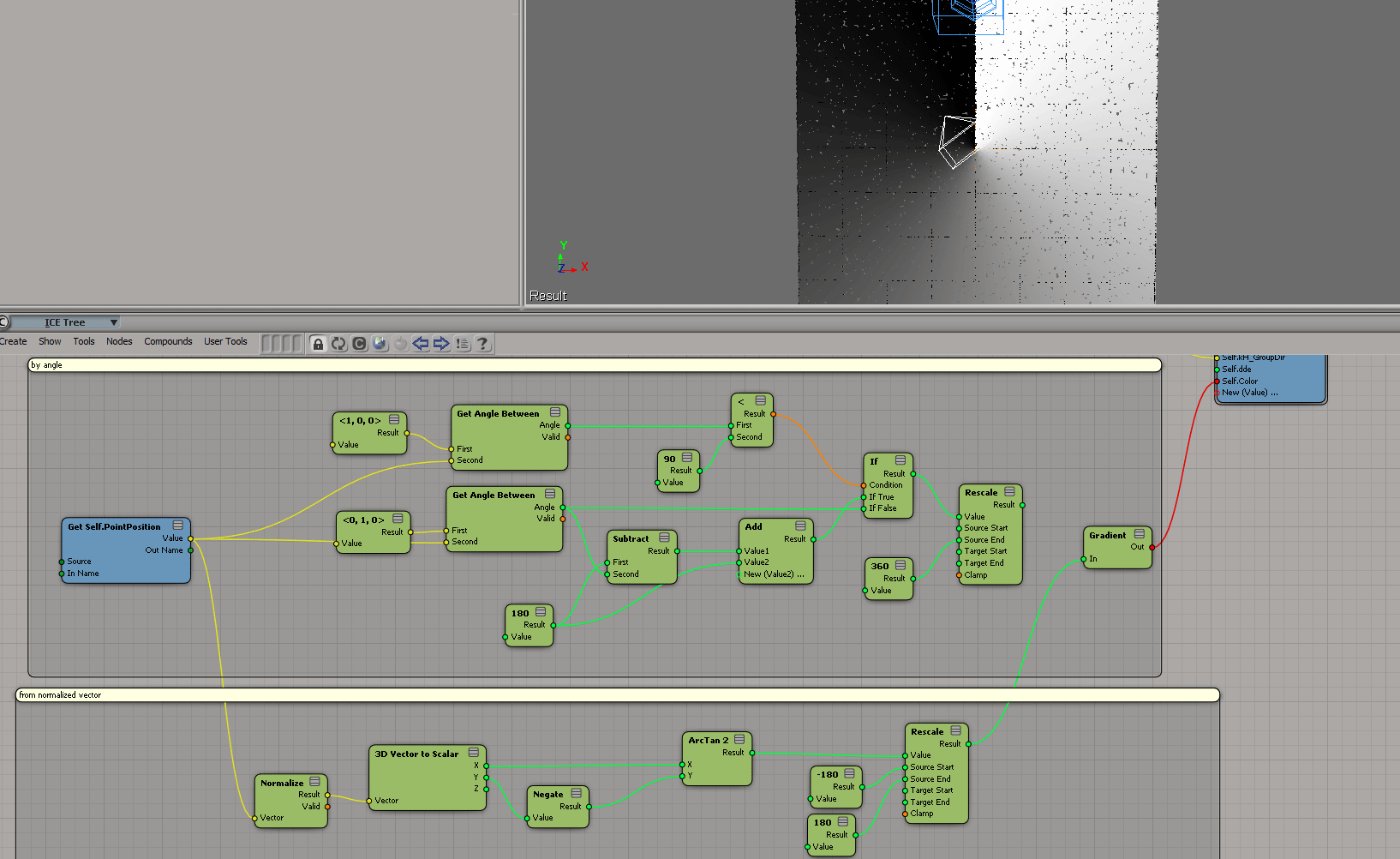1400x859 pixels.
Task: Open the Compounds menu
Action: pos(168,341)
